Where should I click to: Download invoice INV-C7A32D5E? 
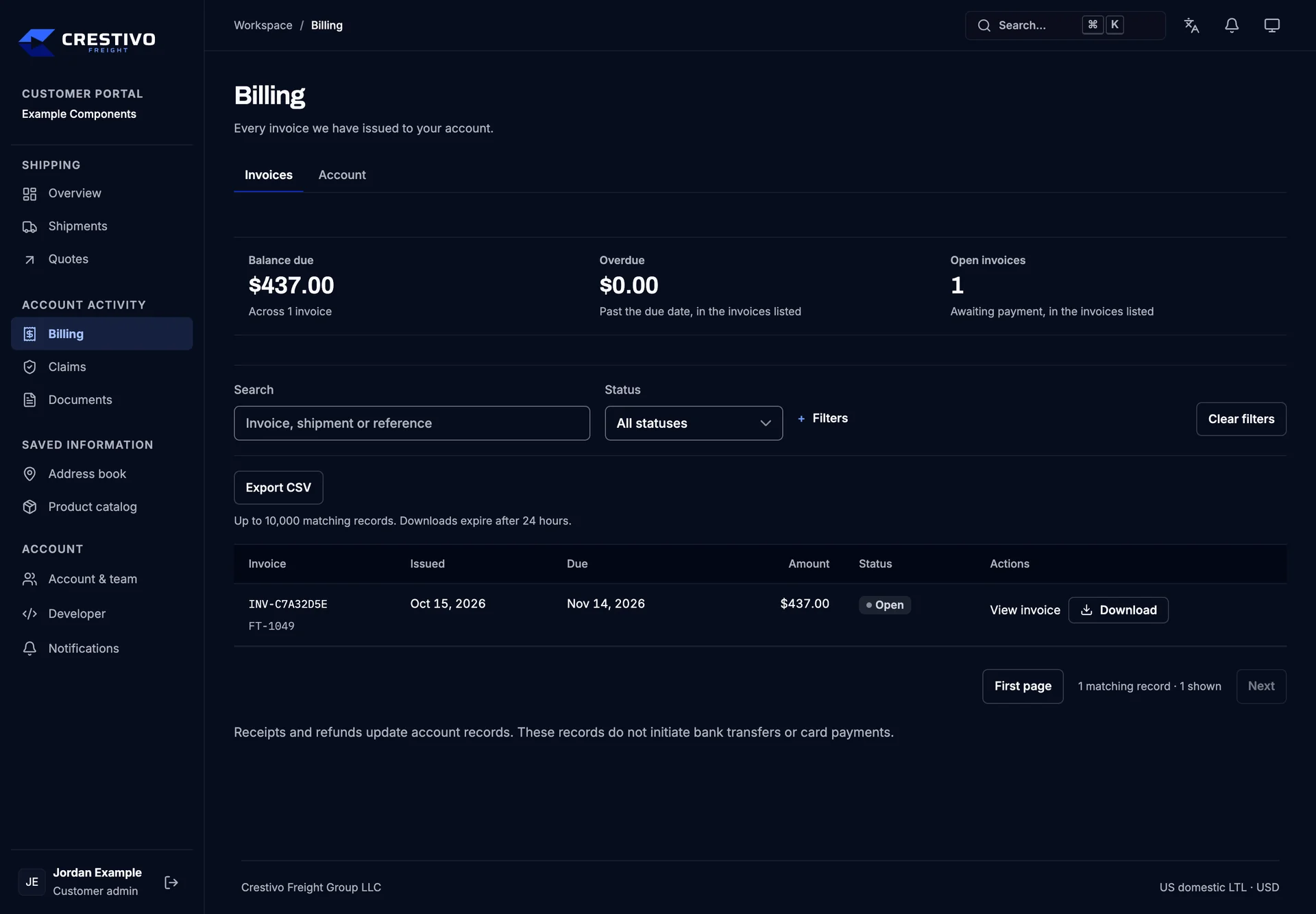pyautogui.click(x=1118, y=610)
